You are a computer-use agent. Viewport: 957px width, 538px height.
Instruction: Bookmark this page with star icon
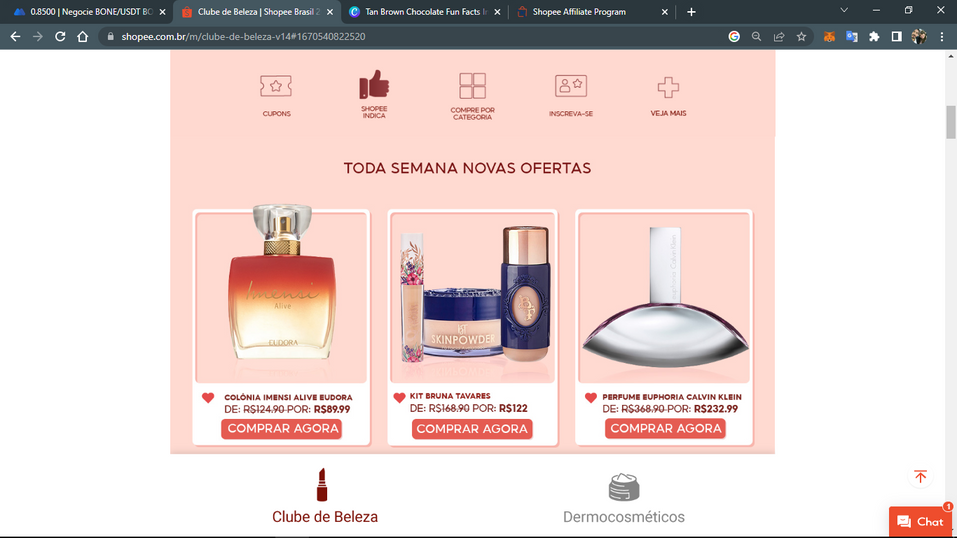coord(801,37)
